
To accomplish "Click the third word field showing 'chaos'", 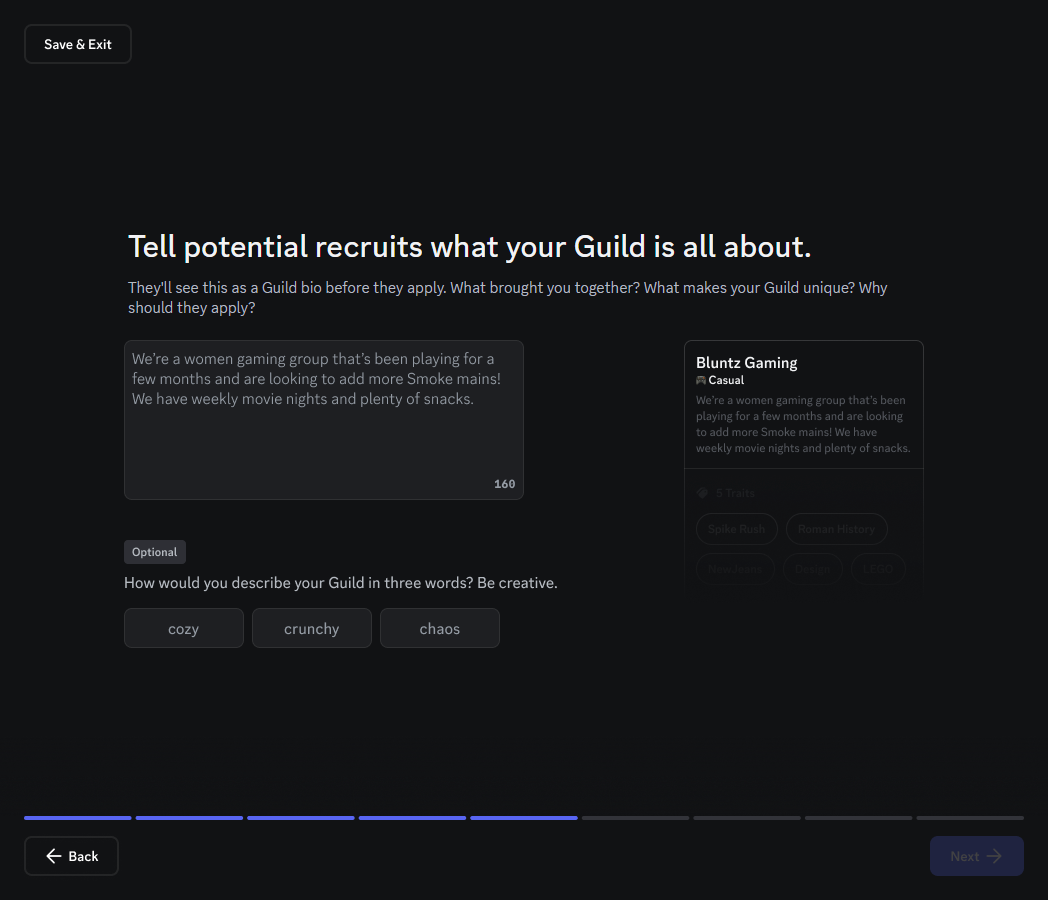I will point(440,628).
